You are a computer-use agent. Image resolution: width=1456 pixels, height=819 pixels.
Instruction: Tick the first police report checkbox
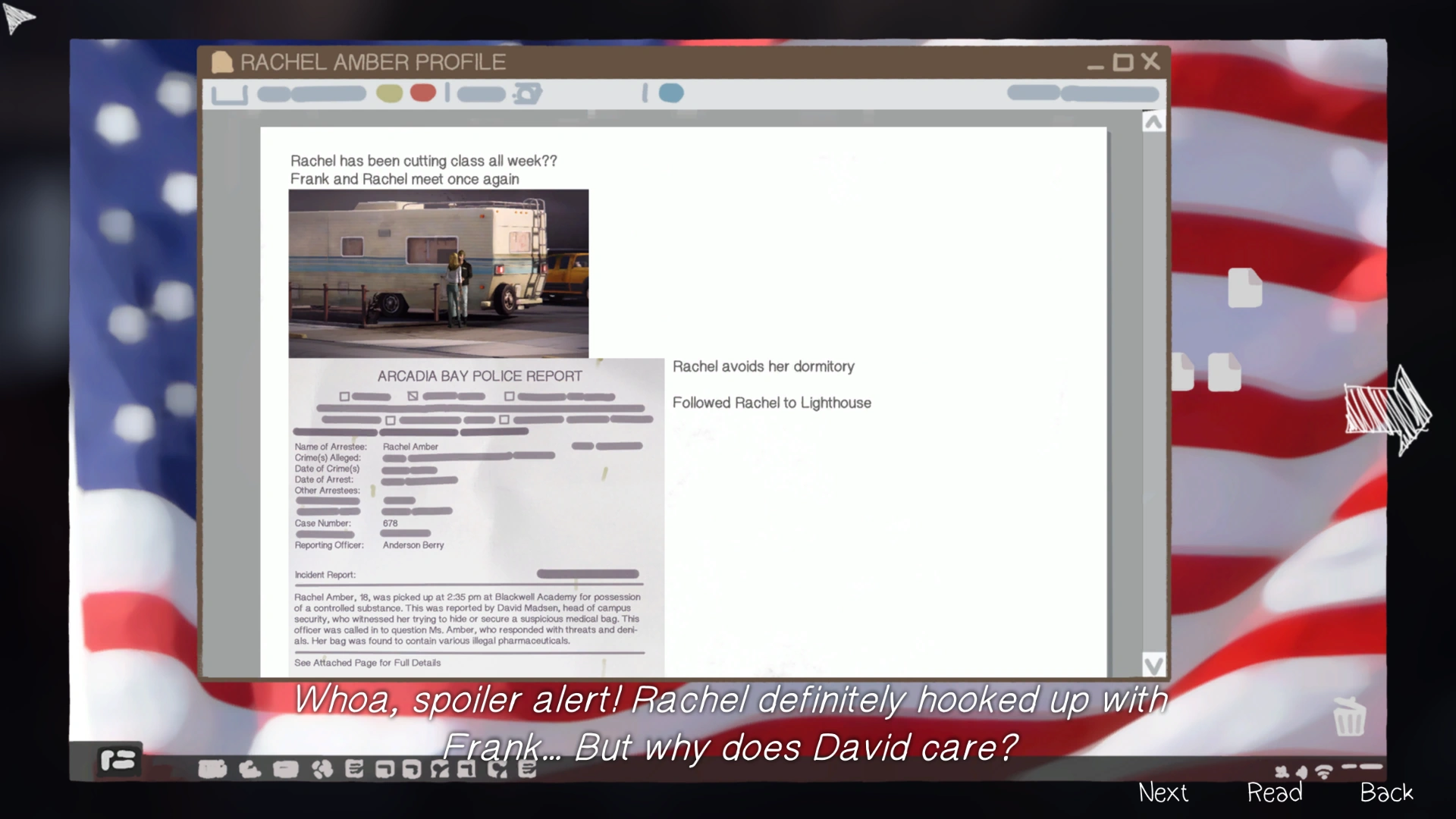pos(344,397)
